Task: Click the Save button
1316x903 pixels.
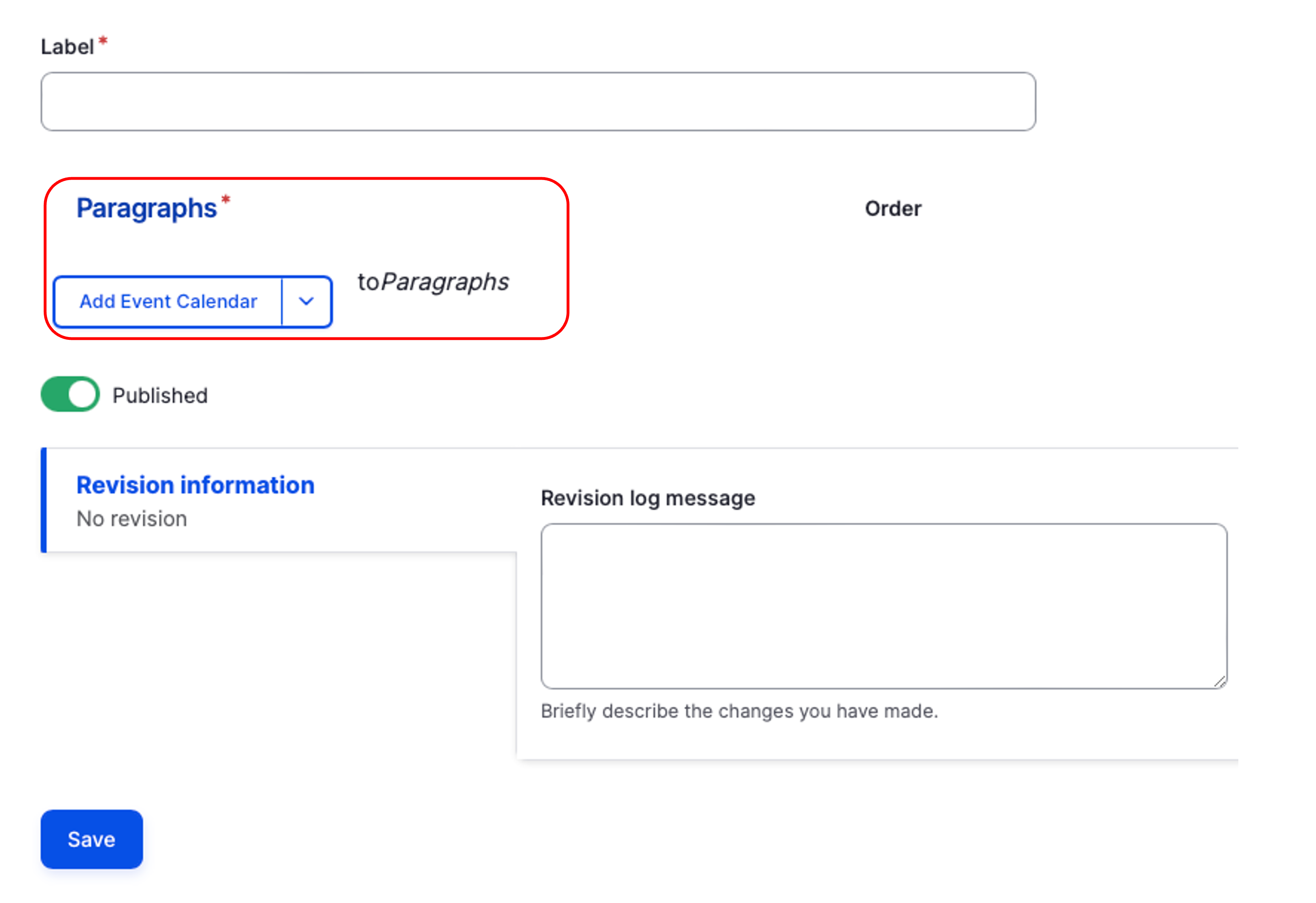Action: click(92, 839)
